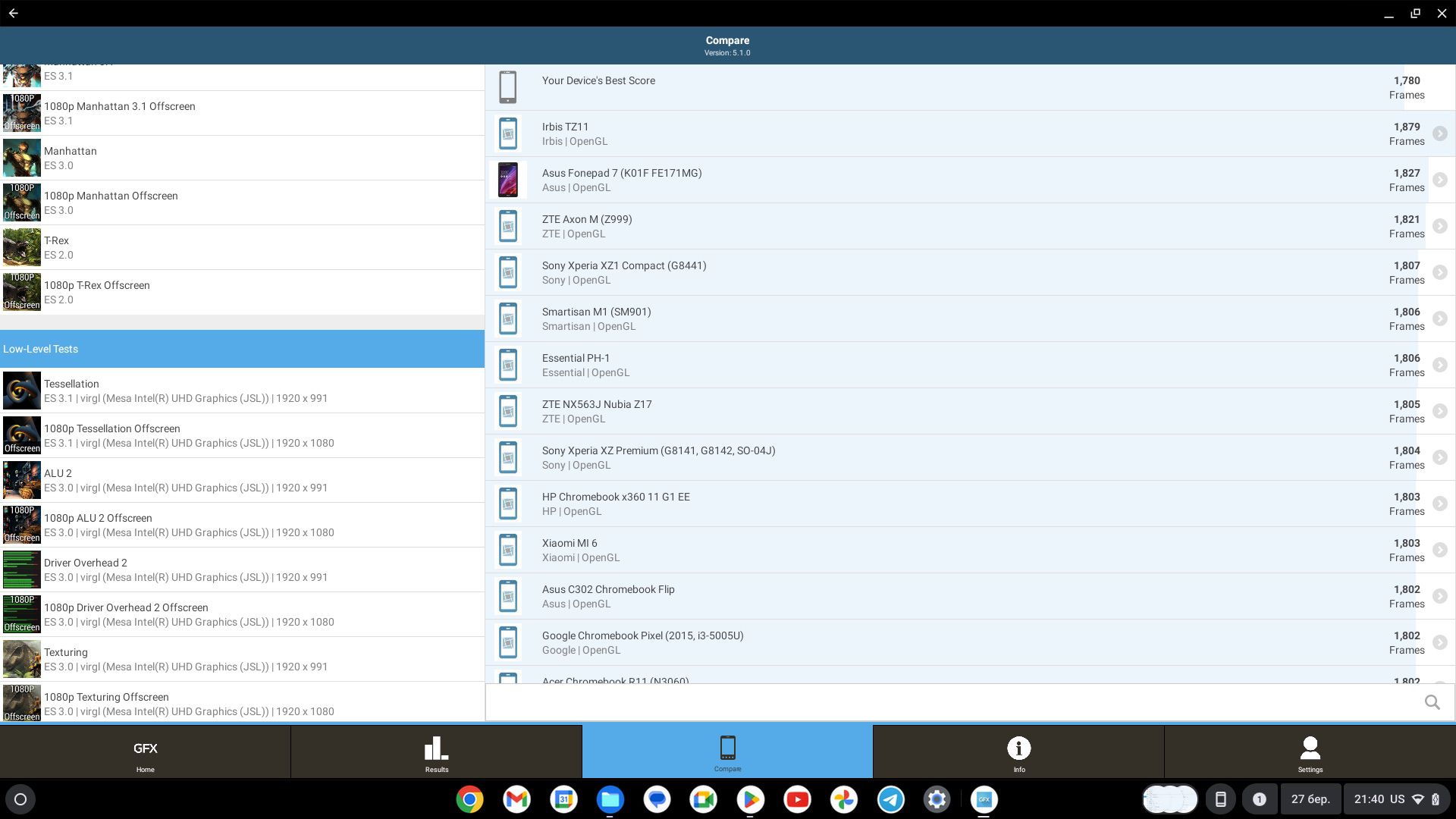Click the Low-Level Tests header
Viewport: 1456px width, 819px height.
pos(242,349)
